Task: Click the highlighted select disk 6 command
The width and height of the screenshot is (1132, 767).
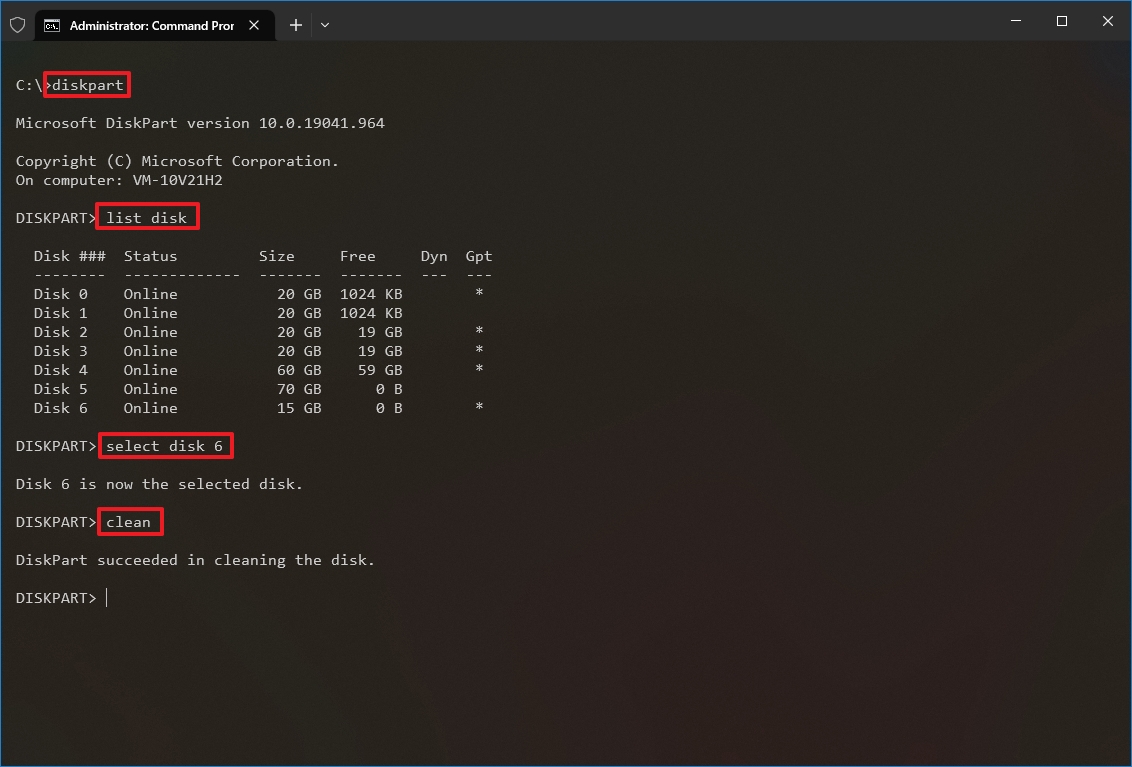Action: pos(166,445)
